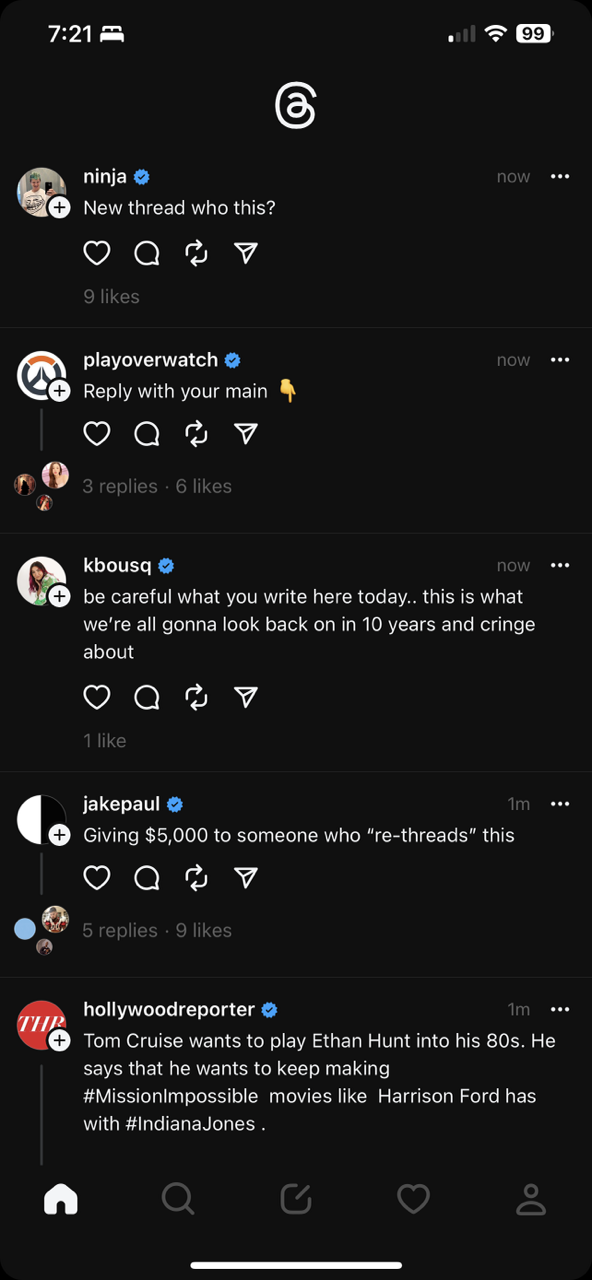Image resolution: width=592 pixels, height=1280 pixels.
Task: Open the Threads search page
Action: (178, 1199)
